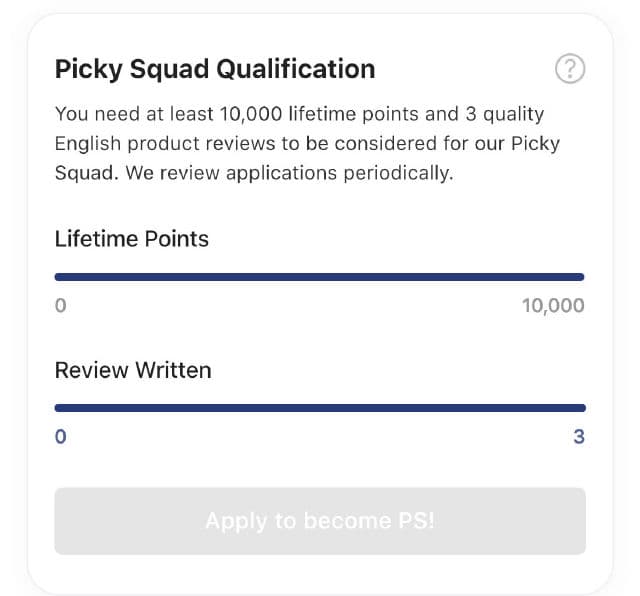
Task: Click the Review Written progress bar
Action: [x=319, y=408]
